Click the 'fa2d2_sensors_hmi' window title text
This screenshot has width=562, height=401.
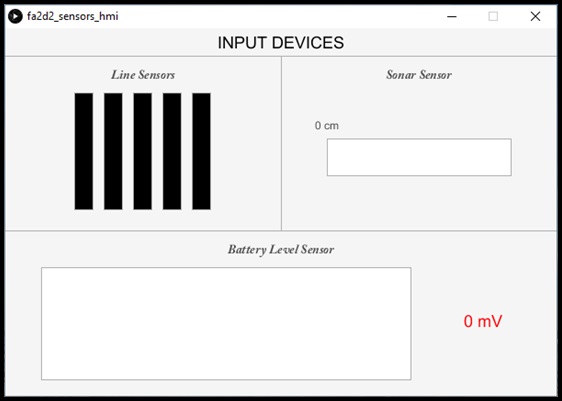point(73,16)
